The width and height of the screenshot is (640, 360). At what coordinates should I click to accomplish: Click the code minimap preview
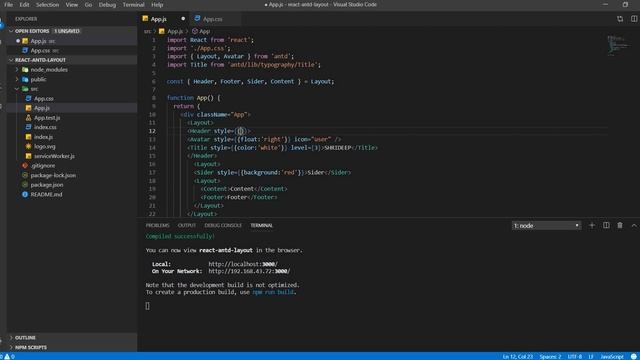(x=618, y=45)
